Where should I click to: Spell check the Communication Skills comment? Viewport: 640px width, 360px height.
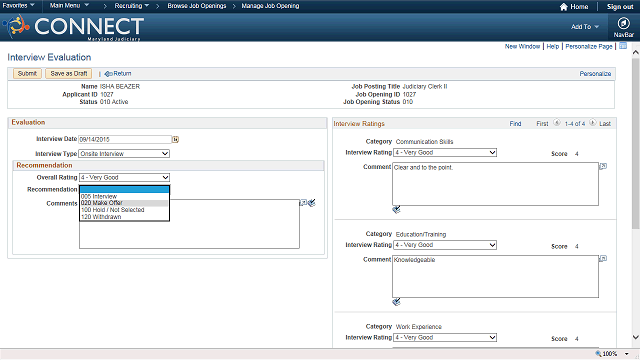396,210
